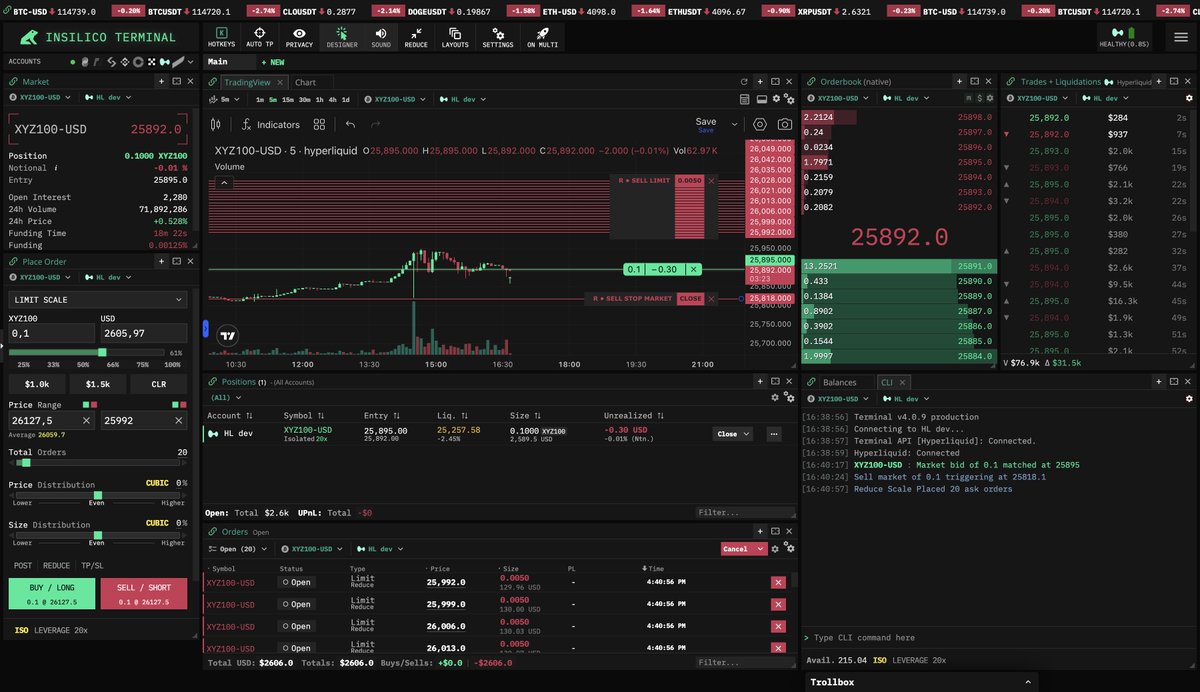Screen dimensions: 1200x692
Task: Open the Layouts manager
Action: click(x=455, y=37)
